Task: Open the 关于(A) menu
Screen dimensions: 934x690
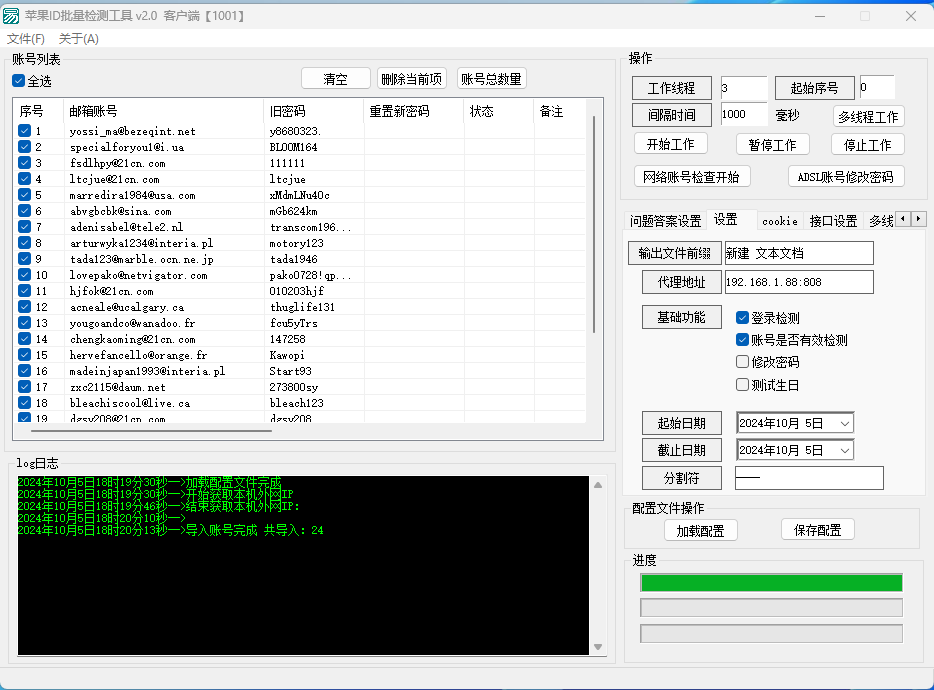Action: [79, 39]
